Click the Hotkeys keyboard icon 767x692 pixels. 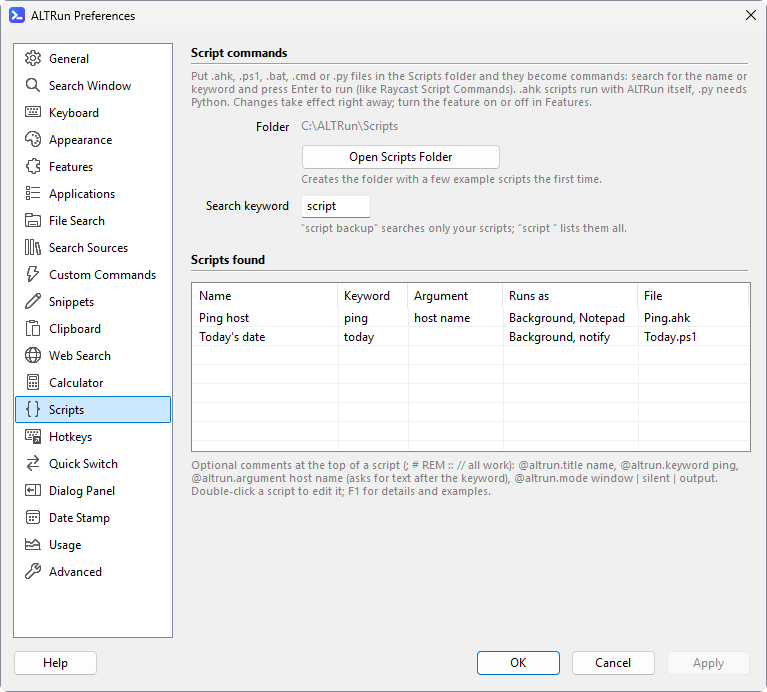[x=33, y=436]
